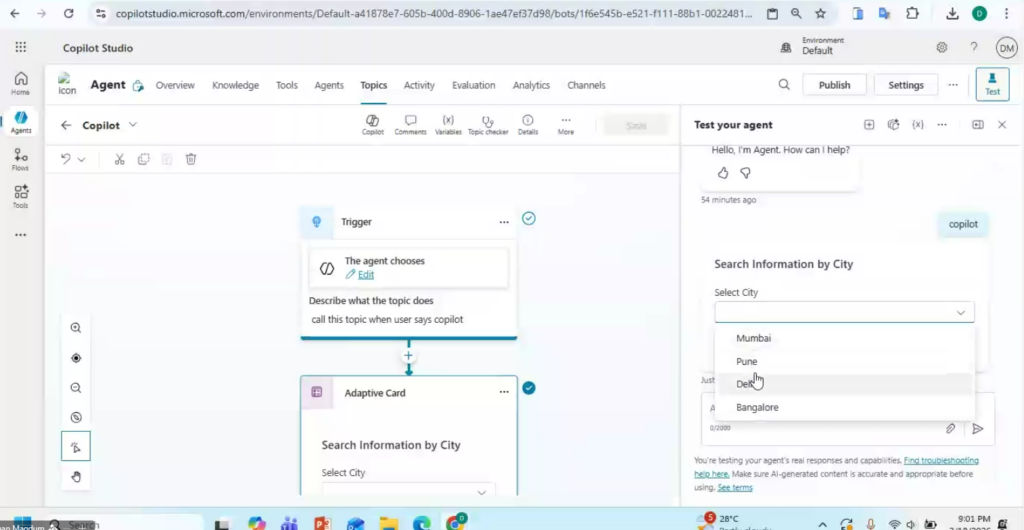Switch to the Activity tab
1024x530 pixels.
click(x=419, y=85)
